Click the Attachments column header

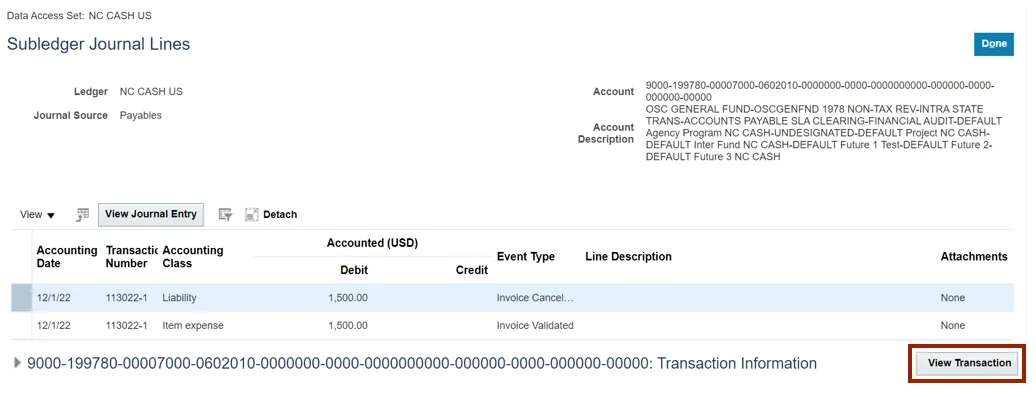pos(974,256)
